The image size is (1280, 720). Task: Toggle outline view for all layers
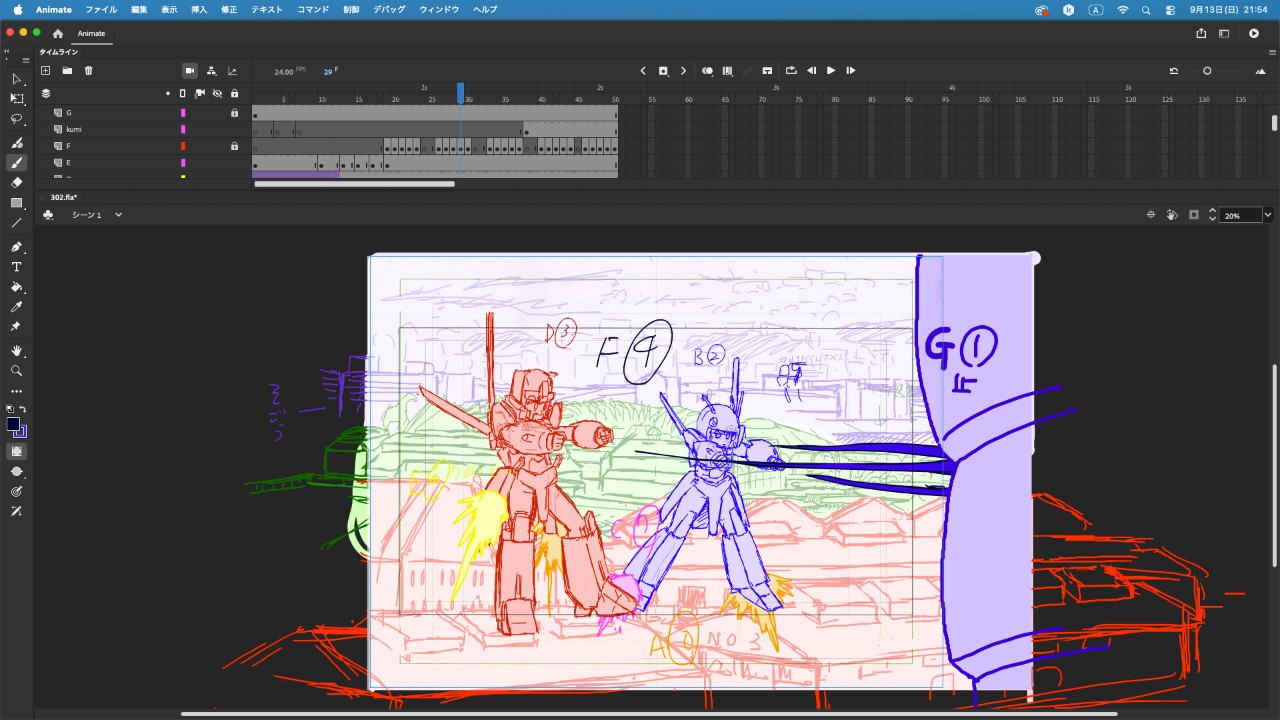coord(183,93)
